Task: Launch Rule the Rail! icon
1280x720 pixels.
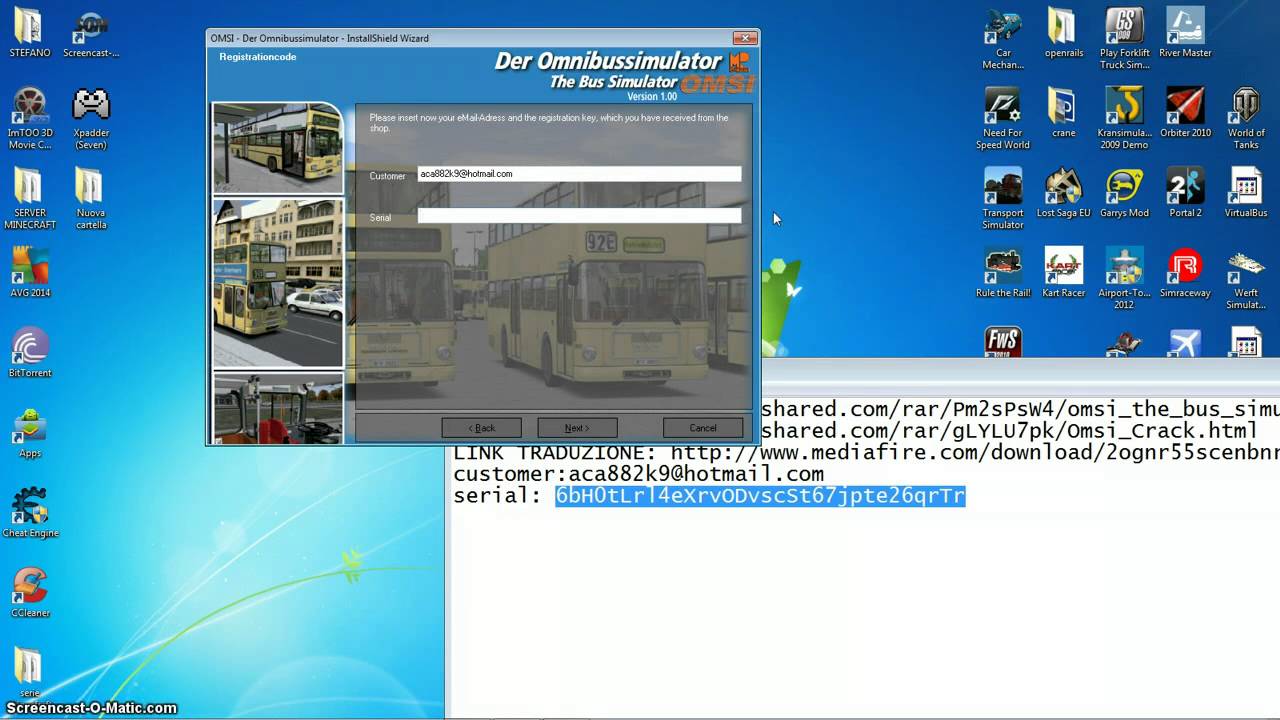Action: [x=1003, y=273]
